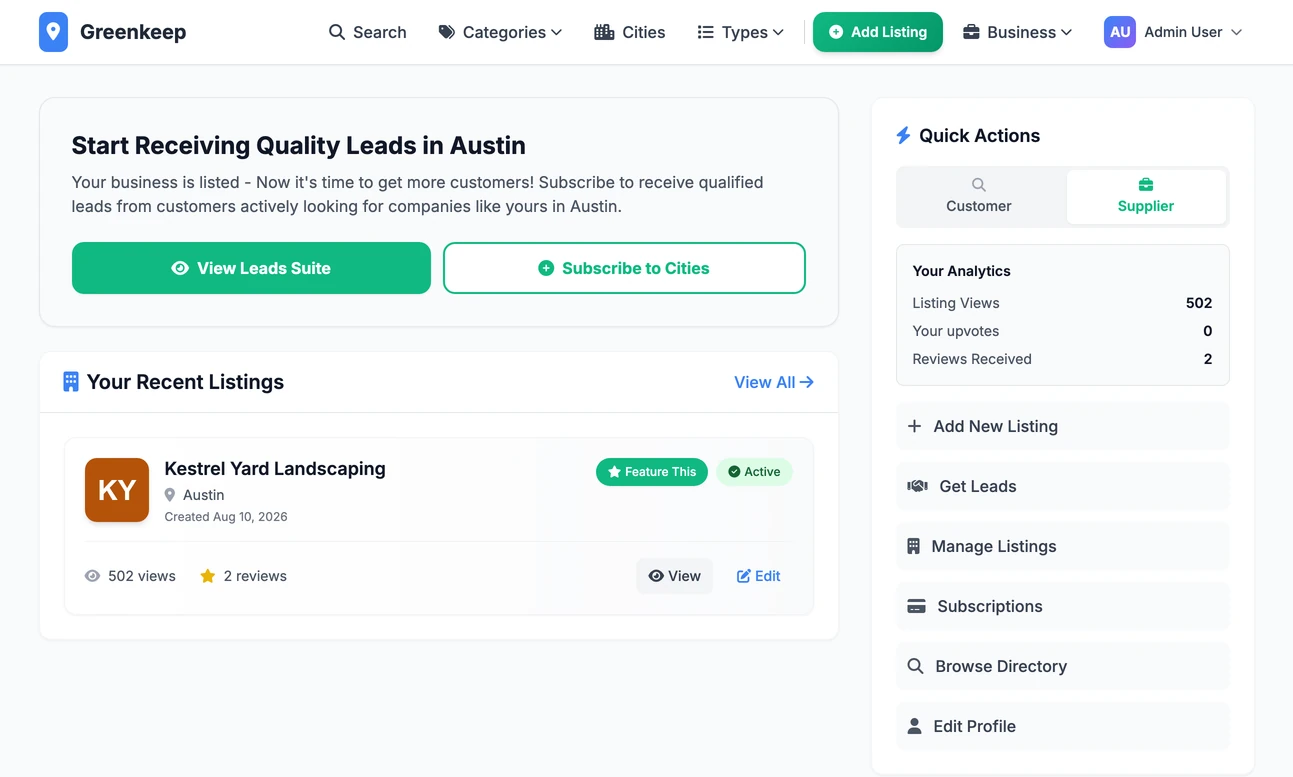Select the Supplier tab
Viewport: 1293px width, 777px height.
[x=1146, y=196]
